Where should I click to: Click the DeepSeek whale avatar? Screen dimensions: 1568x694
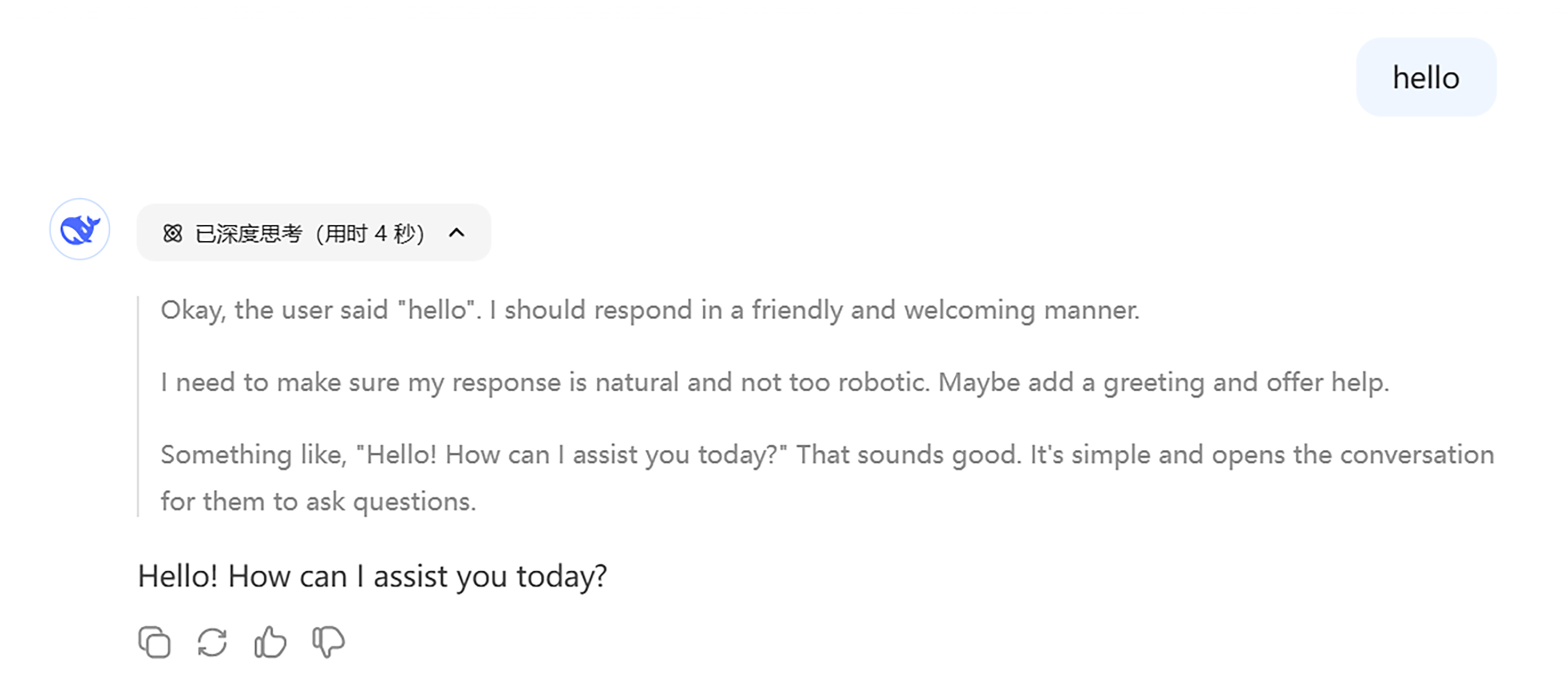click(x=80, y=230)
